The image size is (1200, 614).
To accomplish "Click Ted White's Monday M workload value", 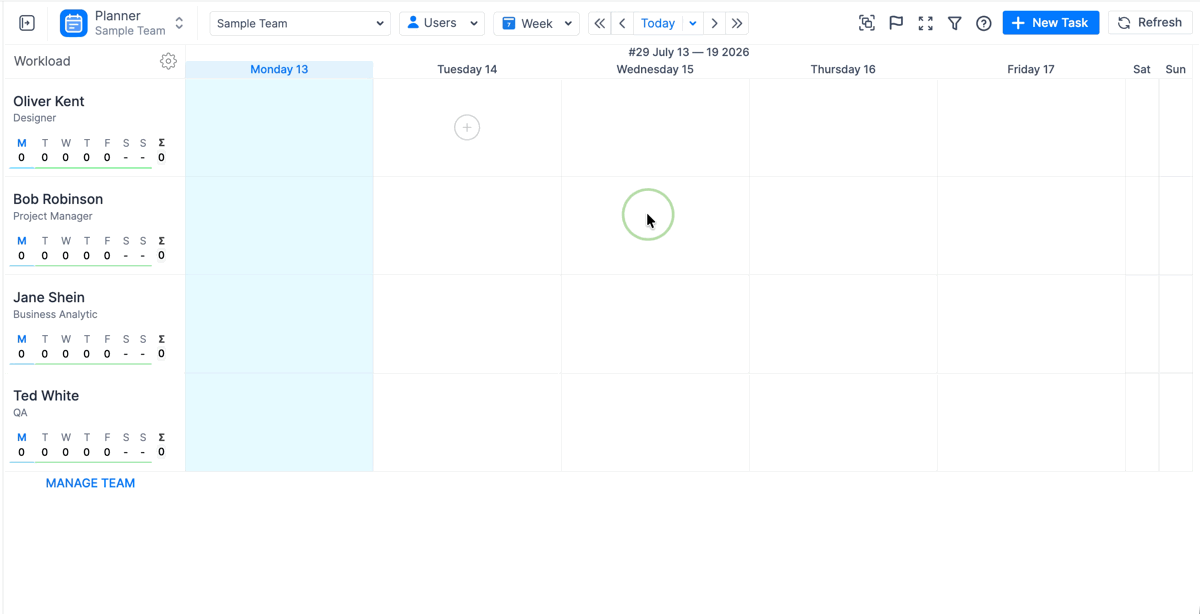I will point(22,451).
